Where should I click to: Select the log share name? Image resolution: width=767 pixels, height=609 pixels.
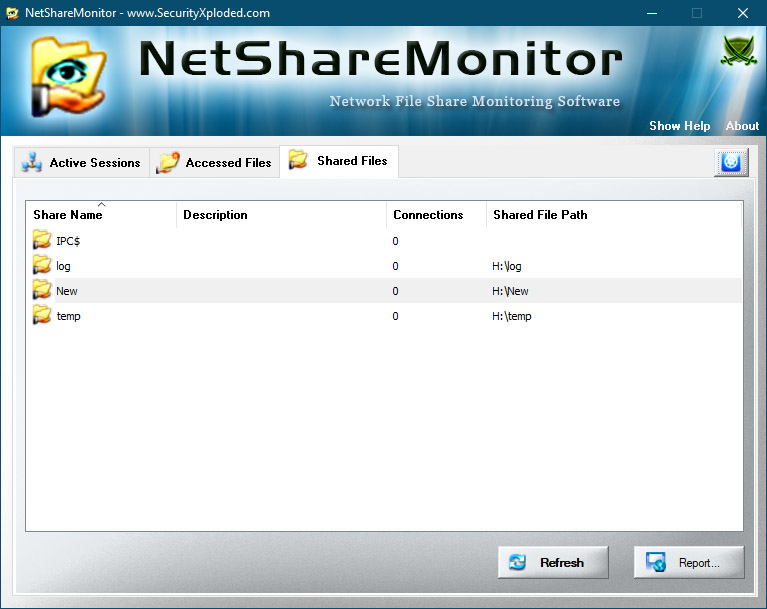(x=63, y=266)
